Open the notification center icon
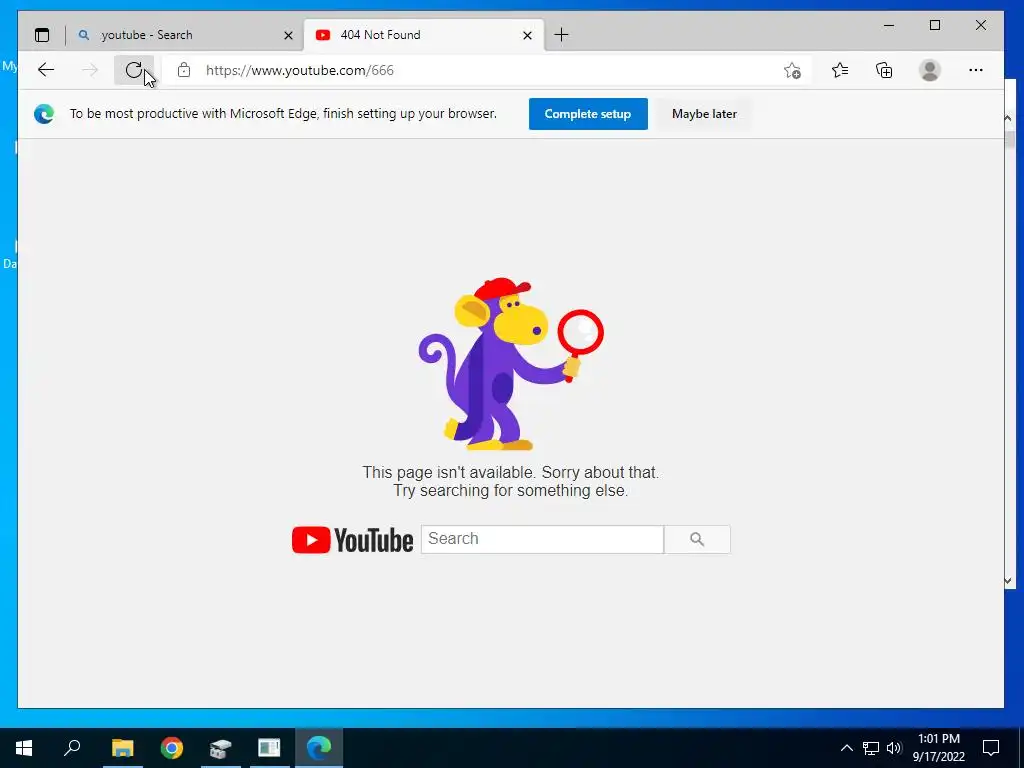This screenshot has width=1024, height=768. pos(991,748)
